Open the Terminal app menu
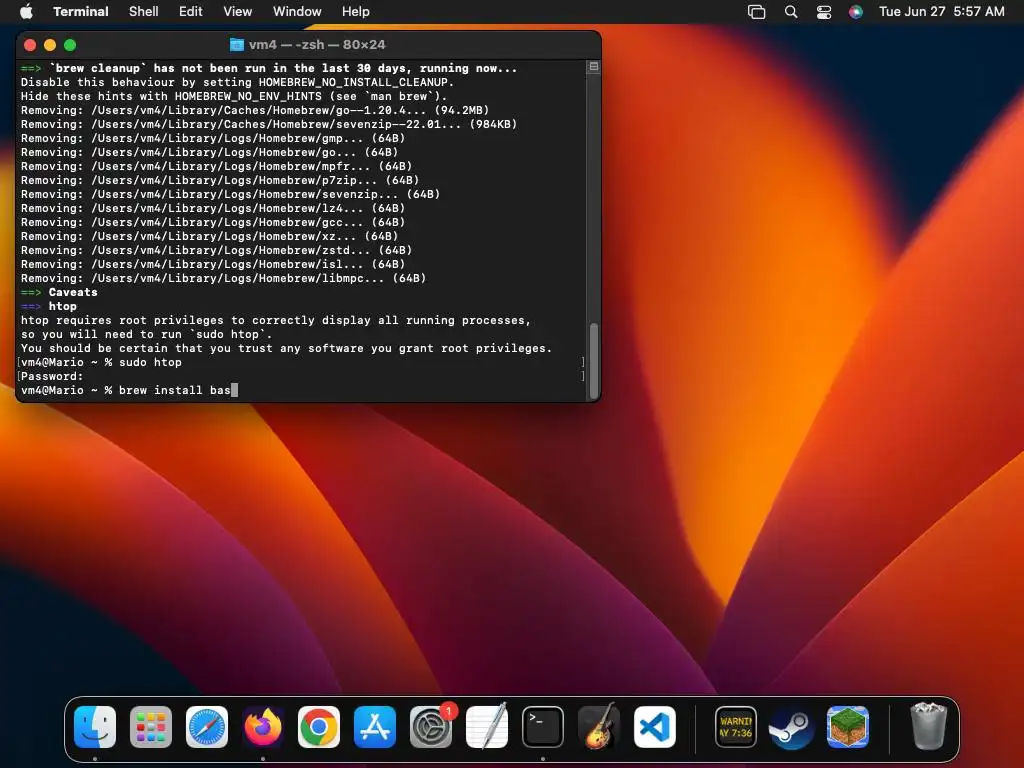The height and width of the screenshot is (768, 1024). point(80,12)
